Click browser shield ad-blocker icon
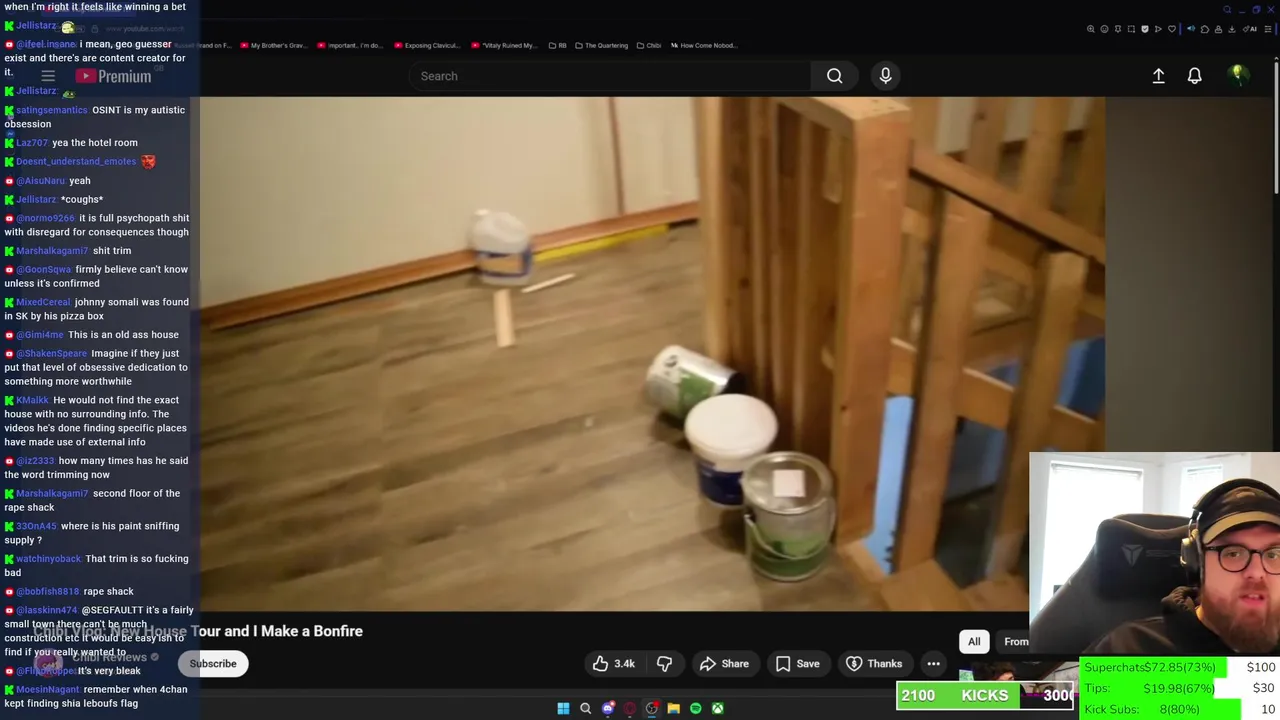The image size is (1280, 720). pyautogui.click(x=1145, y=29)
